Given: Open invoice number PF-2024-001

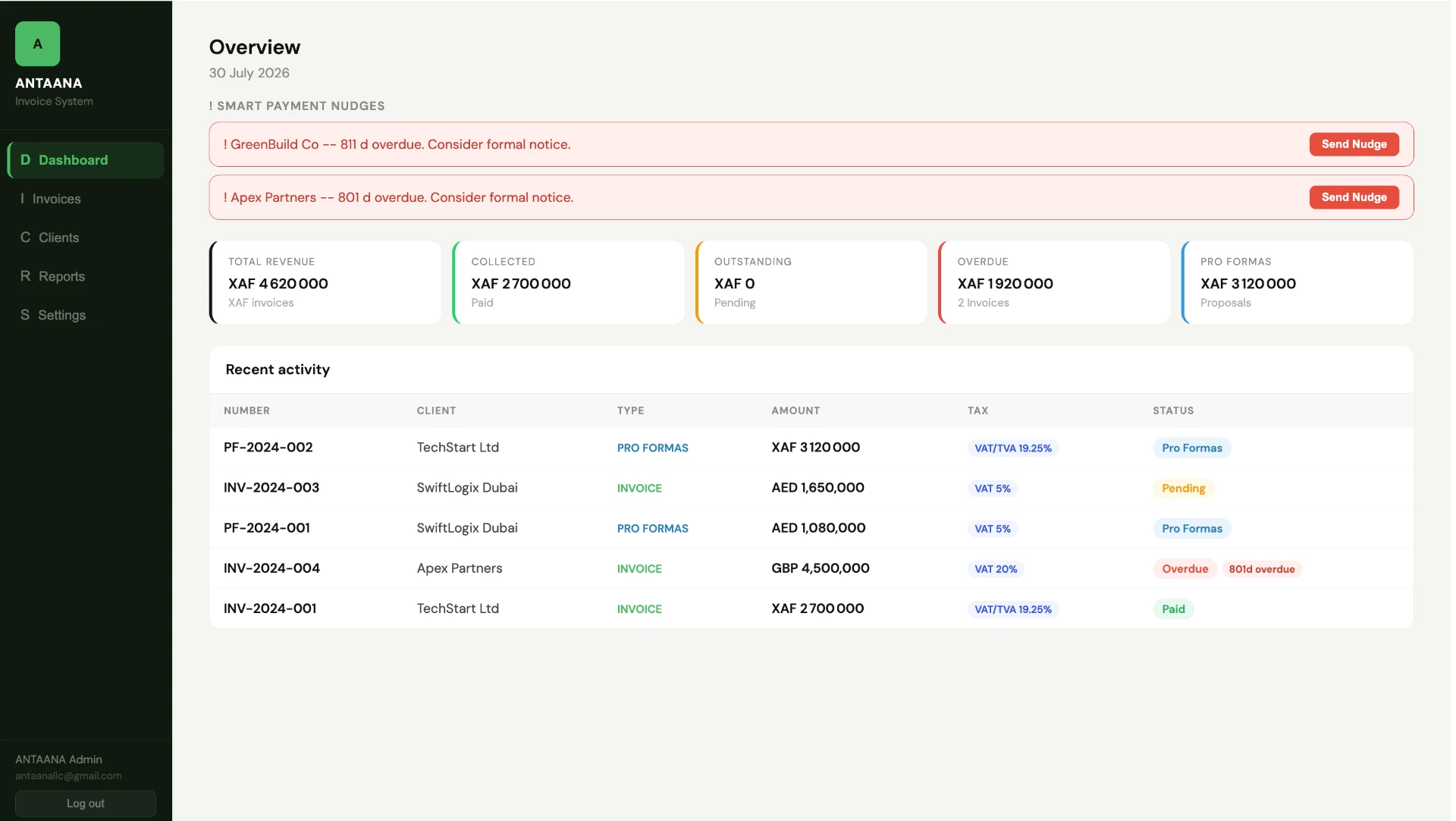Looking at the screenshot, I should 267,528.
